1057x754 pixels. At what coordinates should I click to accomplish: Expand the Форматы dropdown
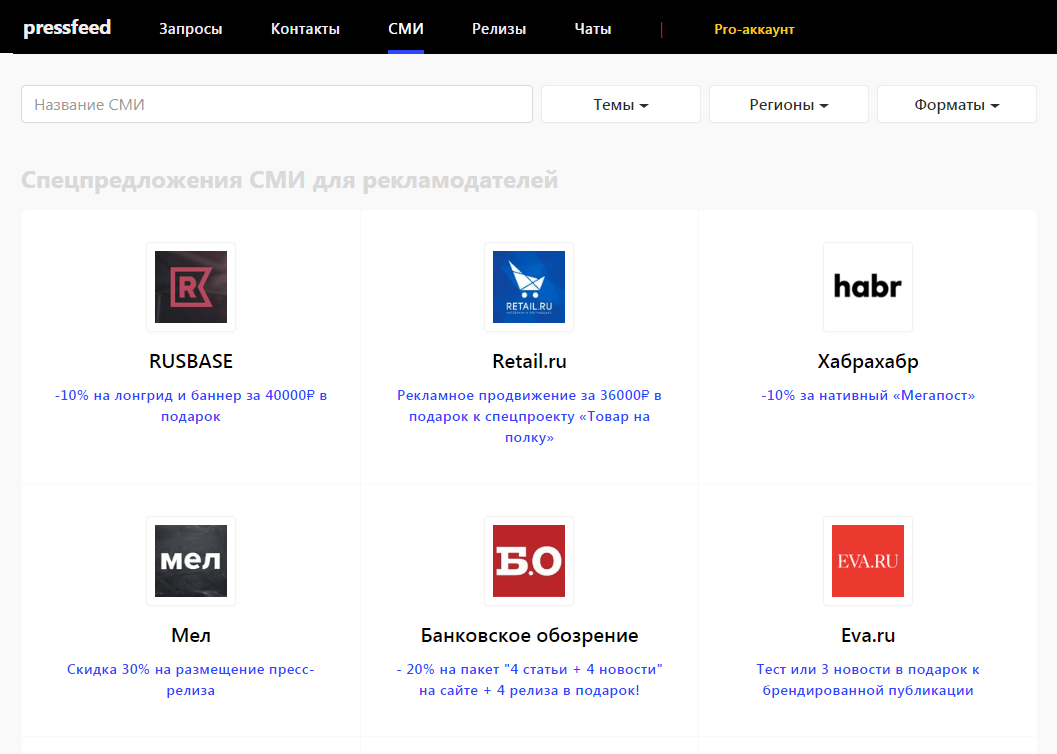[x=956, y=104]
